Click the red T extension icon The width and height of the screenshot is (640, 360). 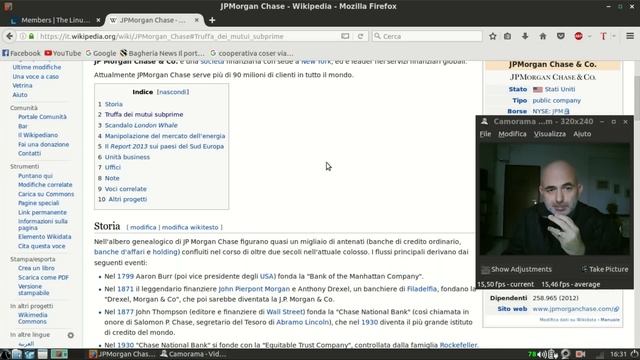tap(603, 36)
